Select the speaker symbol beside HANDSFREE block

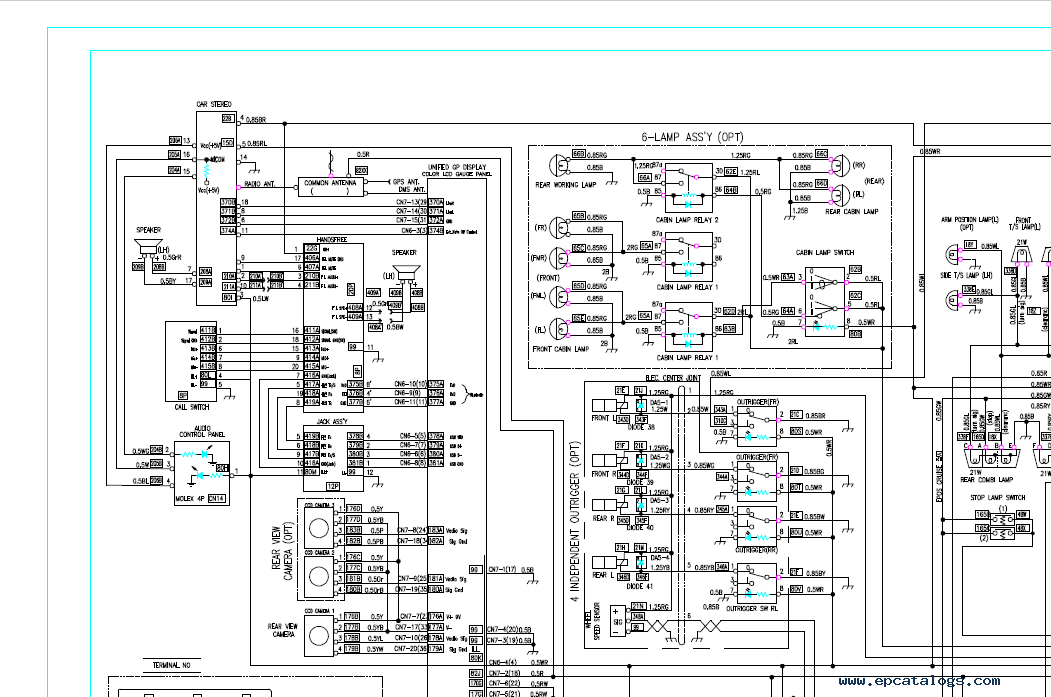pos(406,273)
